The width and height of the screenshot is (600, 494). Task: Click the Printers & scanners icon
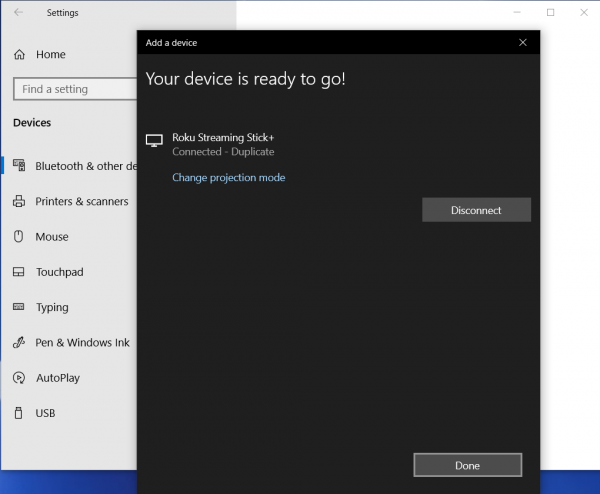point(19,201)
